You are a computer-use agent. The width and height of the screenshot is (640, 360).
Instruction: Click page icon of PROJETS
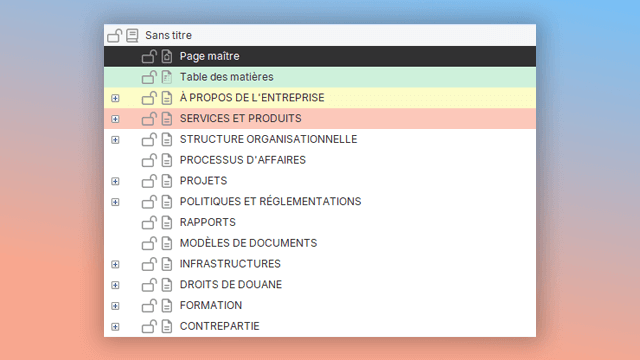click(167, 181)
